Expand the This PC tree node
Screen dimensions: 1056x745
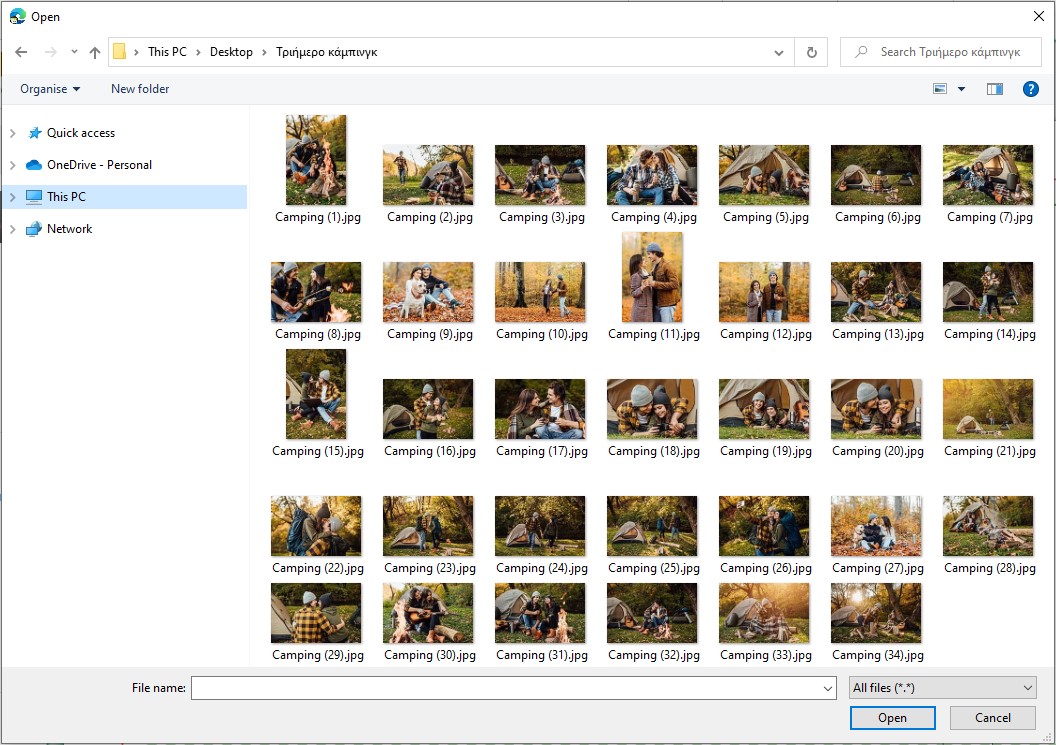[13, 197]
